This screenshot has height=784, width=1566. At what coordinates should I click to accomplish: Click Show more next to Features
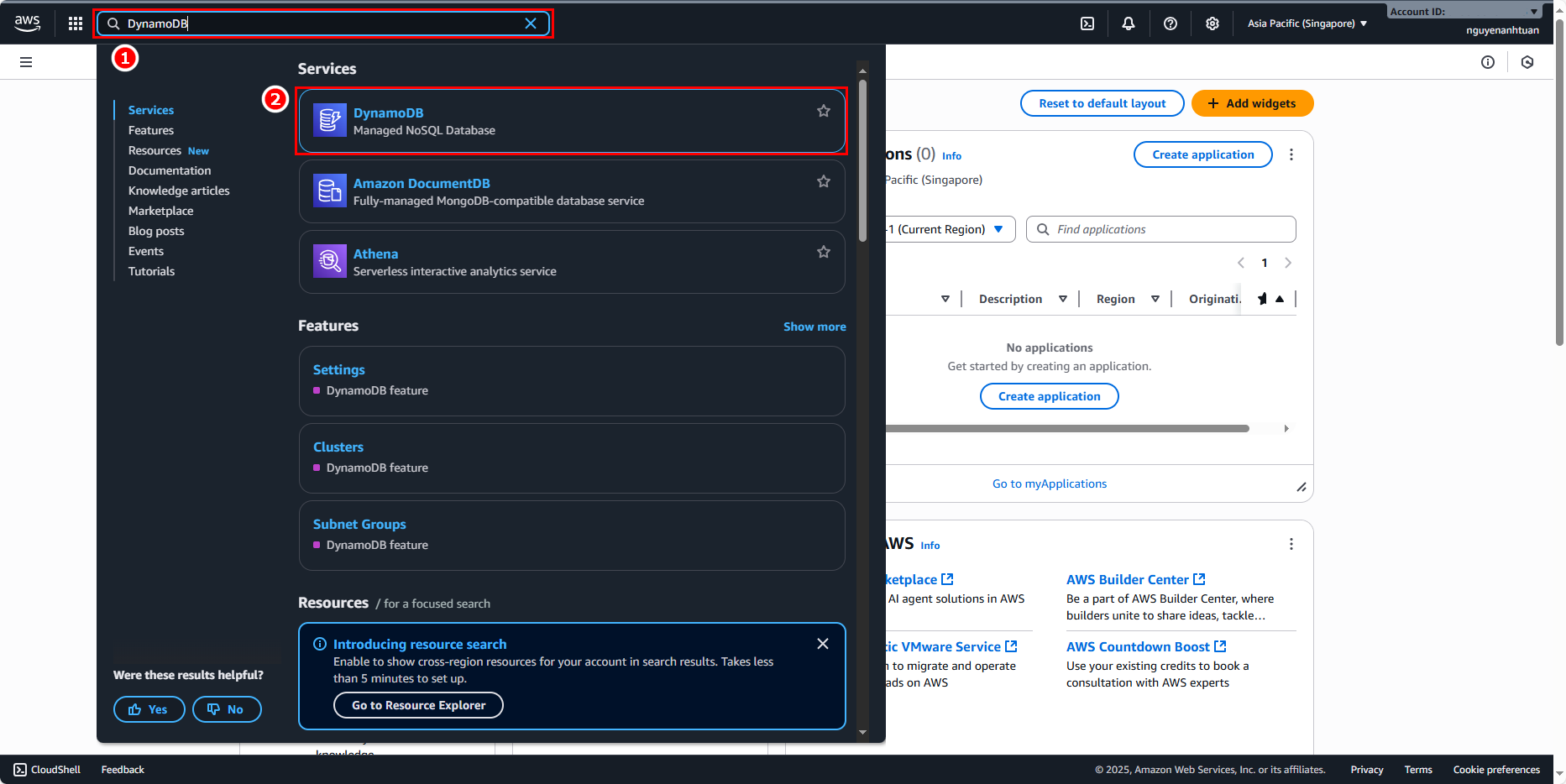(814, 327)
